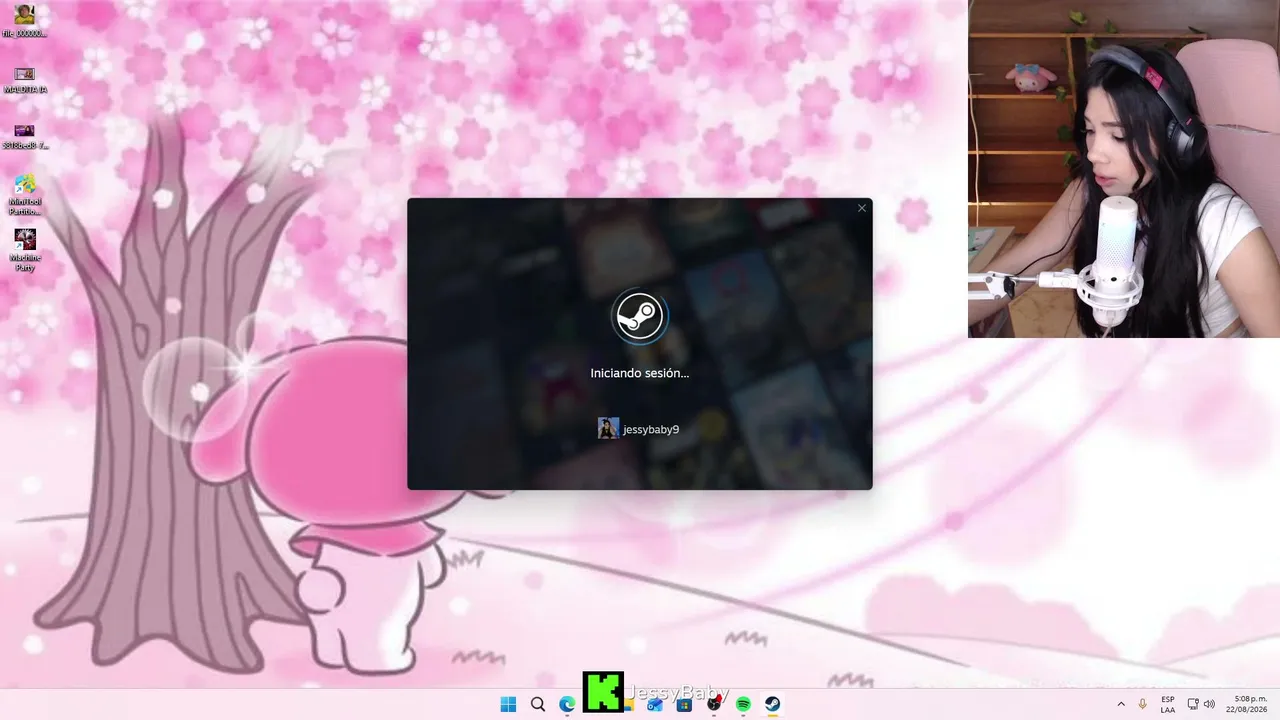The image size is (1280, 720).
Task: Close the Steam sign-in dialog
Action: click(x=862, y=208)
